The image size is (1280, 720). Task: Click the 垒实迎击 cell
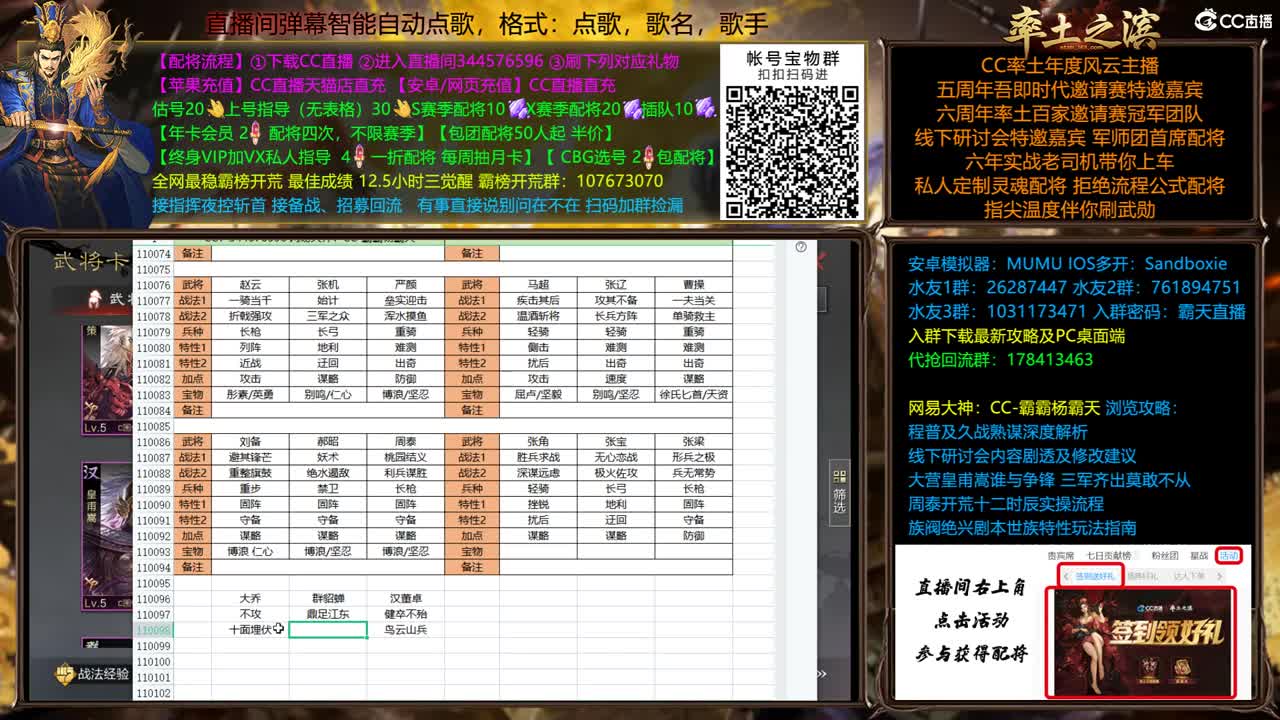tap(405, 301)
